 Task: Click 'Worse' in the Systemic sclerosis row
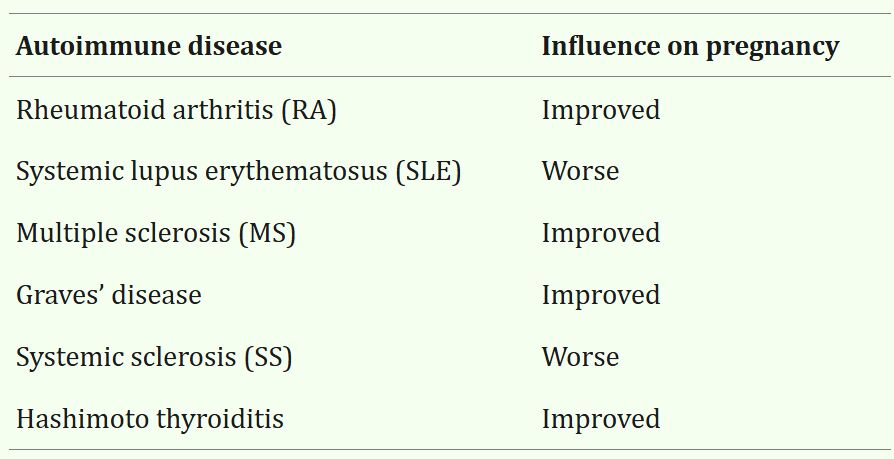click(x=580, y=357)
